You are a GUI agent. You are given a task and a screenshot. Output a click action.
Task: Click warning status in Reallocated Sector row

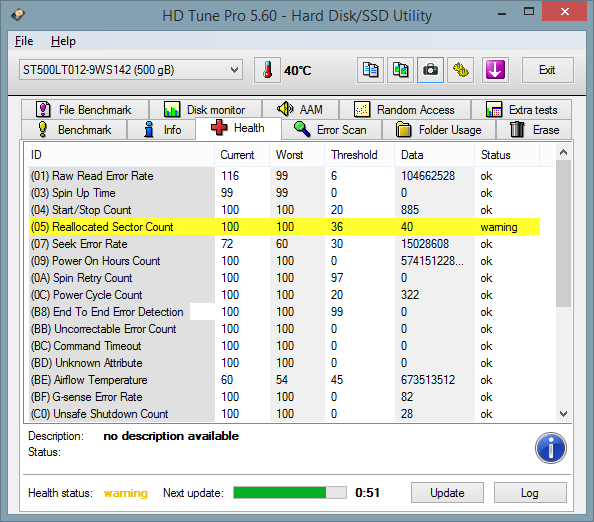tap(499, 227)
